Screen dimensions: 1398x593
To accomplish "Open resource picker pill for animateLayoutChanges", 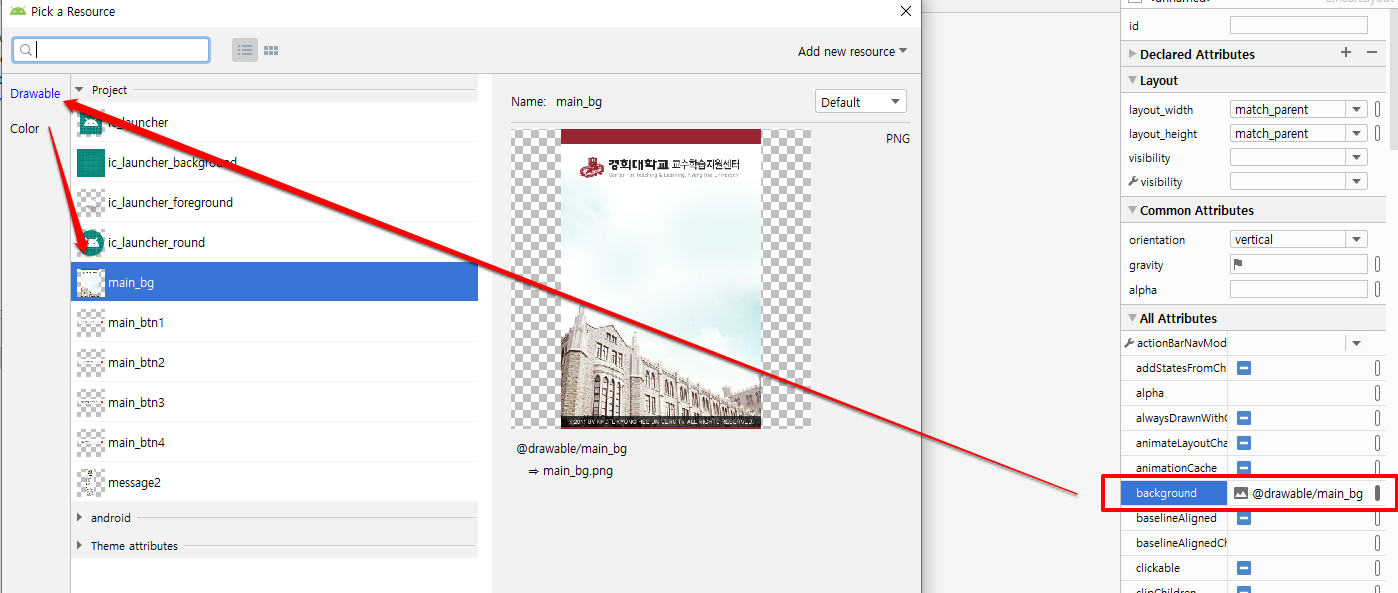I will coord(1378,443).
